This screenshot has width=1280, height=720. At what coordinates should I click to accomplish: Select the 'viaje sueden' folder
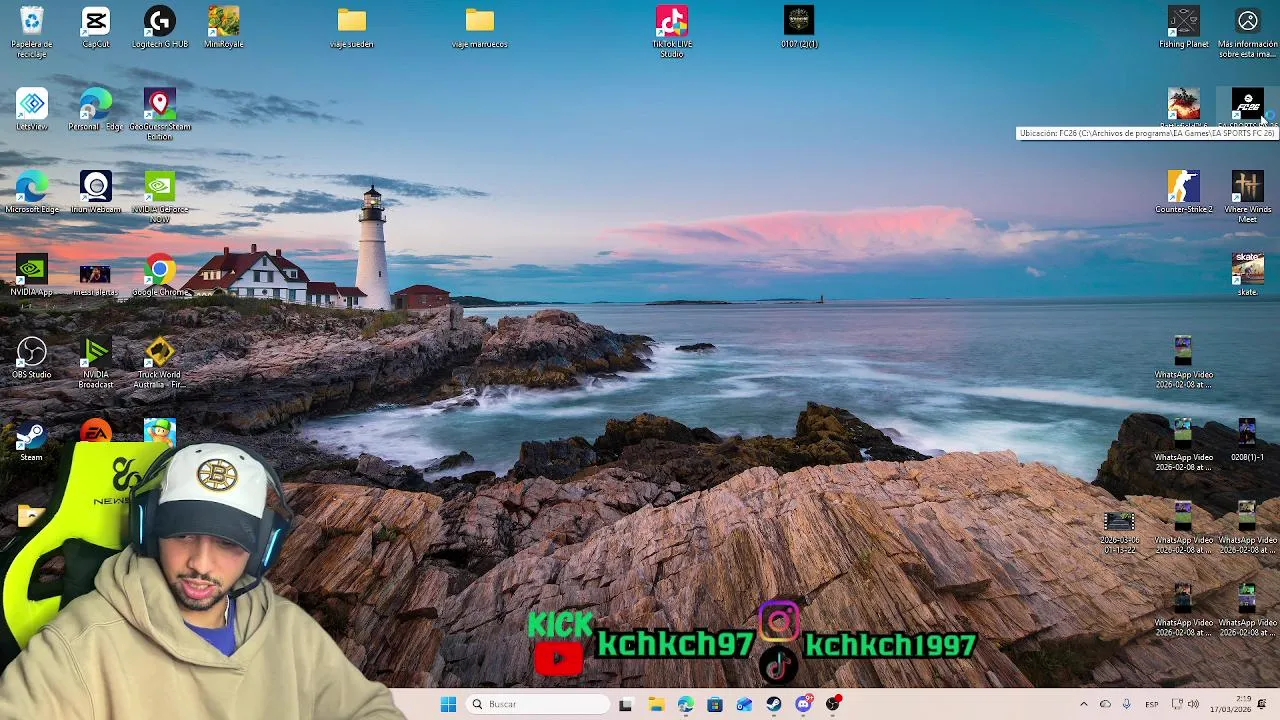coord(352,27)
